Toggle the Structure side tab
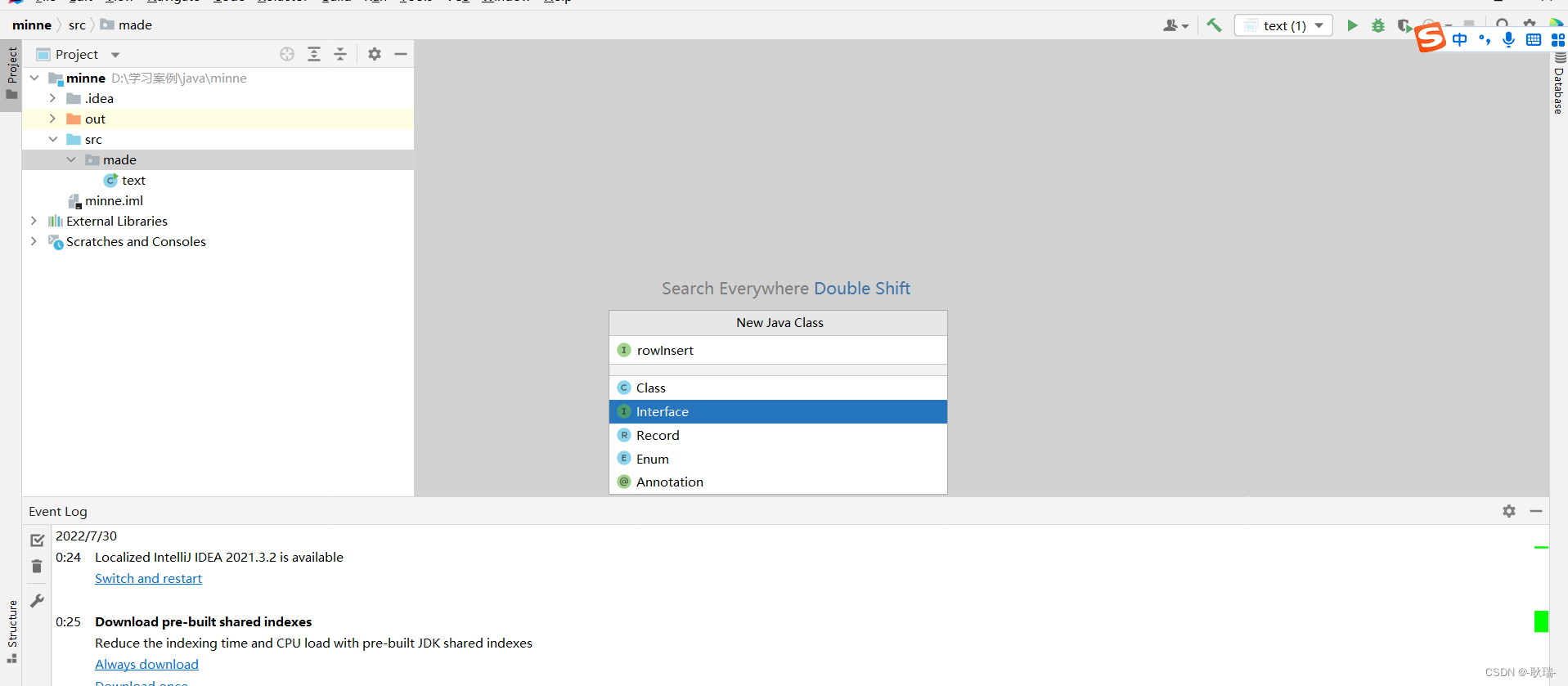Screen dimensions: 1568x686 pyautogui.click(x=11, y=631)
